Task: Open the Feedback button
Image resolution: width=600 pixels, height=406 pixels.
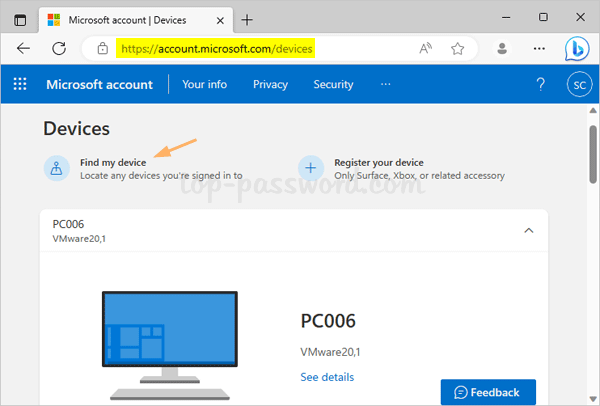Action: click(x=488, y=392)
